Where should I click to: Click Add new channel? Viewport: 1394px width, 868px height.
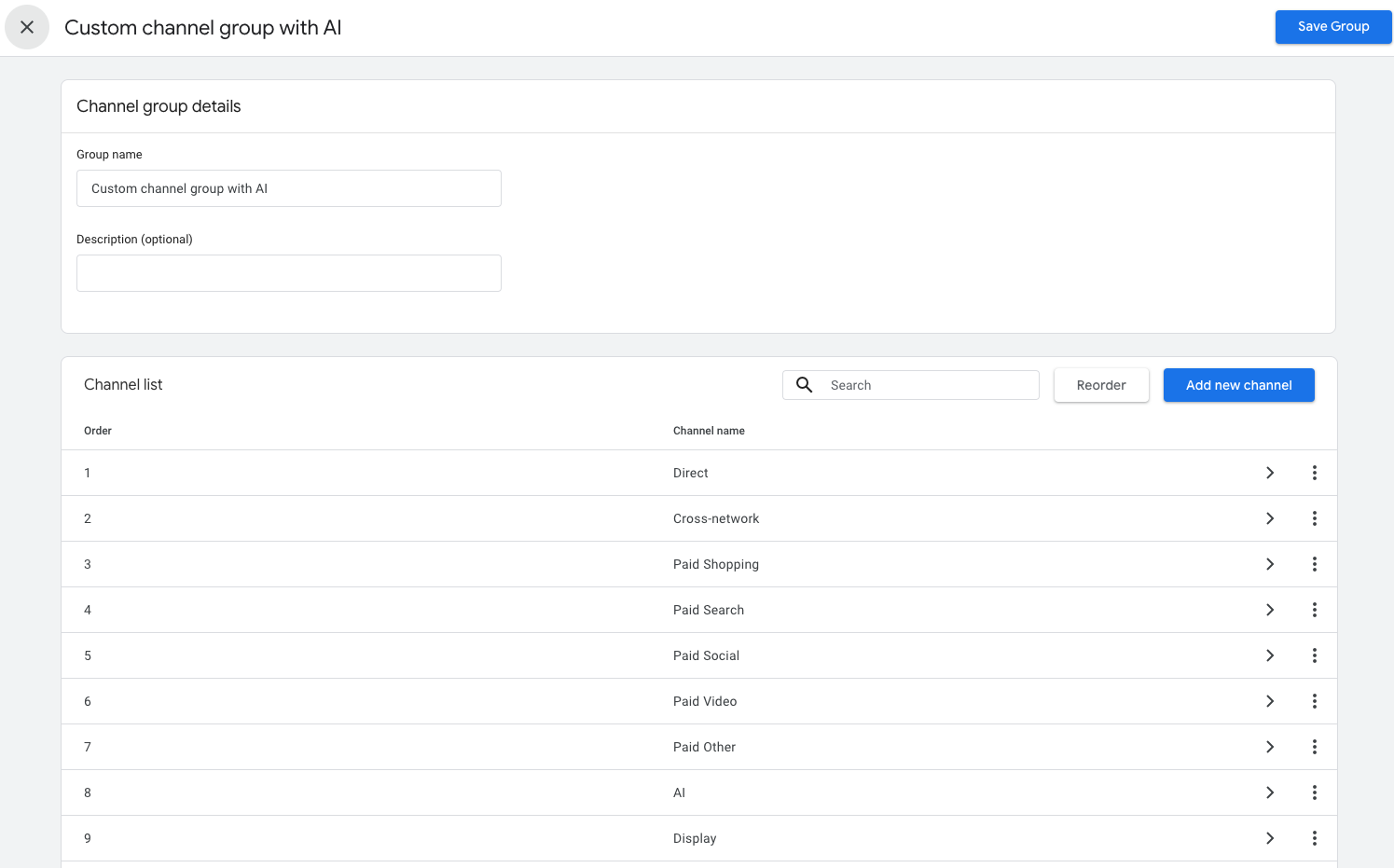pos(1239,385)
